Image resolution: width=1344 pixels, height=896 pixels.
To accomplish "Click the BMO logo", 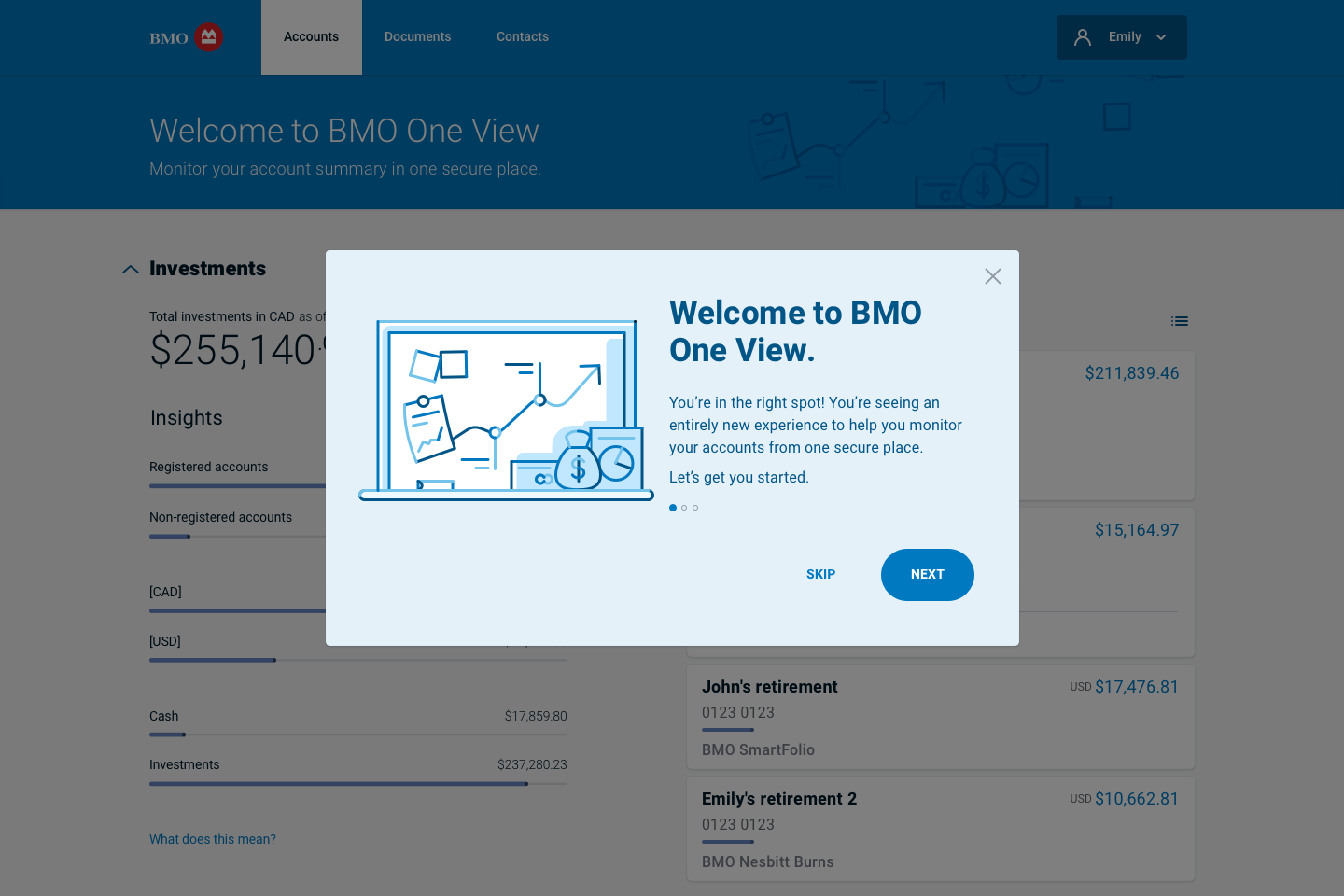I will [187, 37].
